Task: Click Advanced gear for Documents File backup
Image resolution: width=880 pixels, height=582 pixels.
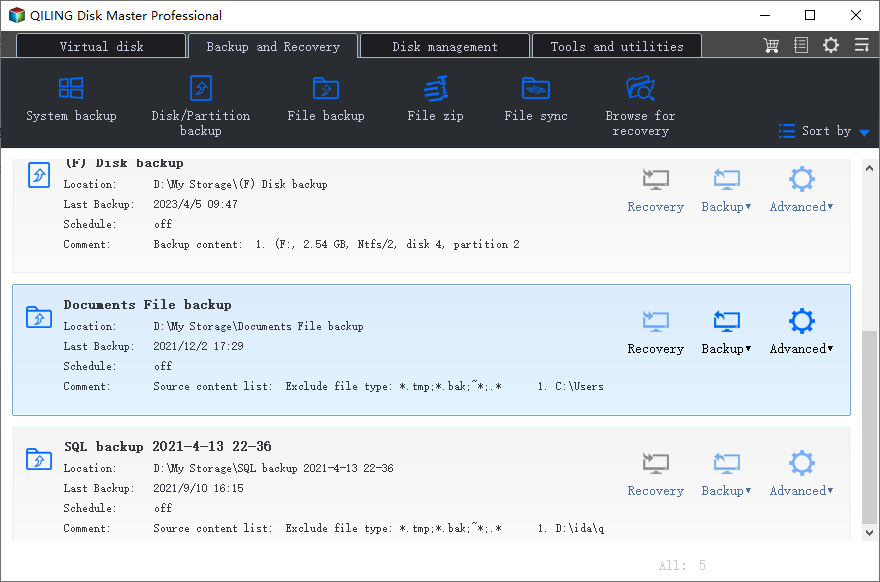Action: (x=801, y=322)
